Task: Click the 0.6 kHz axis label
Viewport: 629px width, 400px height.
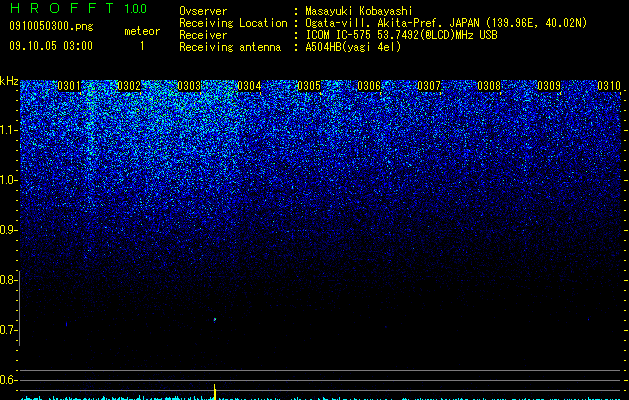Action: click(x=8, y=380)
